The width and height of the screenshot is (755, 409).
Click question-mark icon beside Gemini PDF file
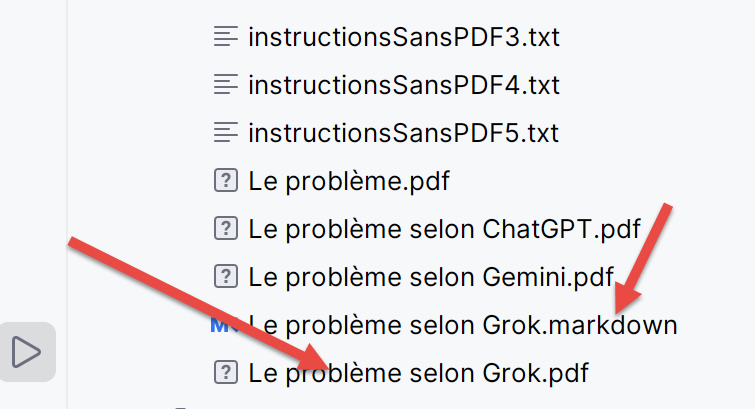pos(225,276)
